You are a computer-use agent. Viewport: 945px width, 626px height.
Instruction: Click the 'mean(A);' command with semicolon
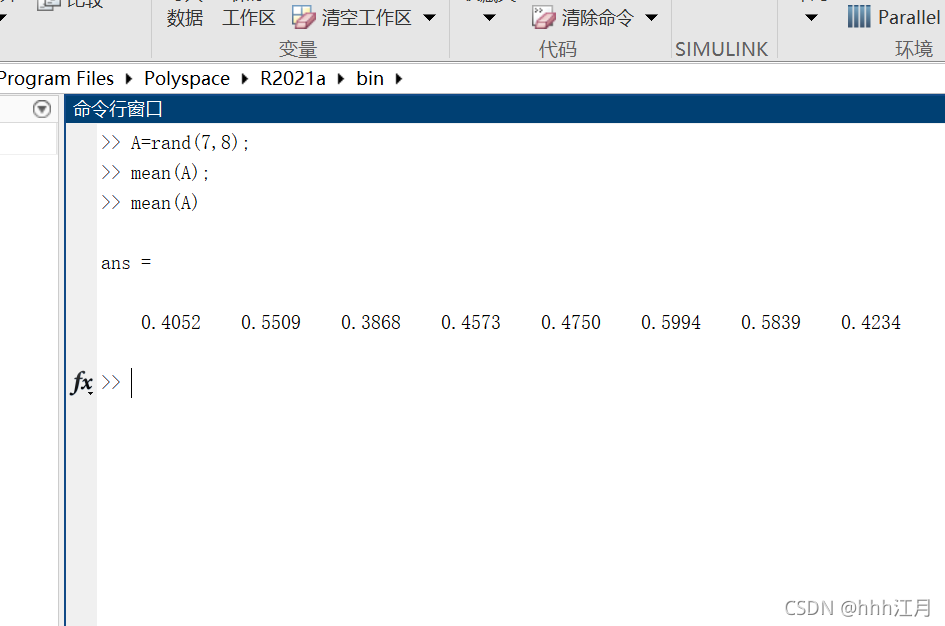tap(169, 173)
